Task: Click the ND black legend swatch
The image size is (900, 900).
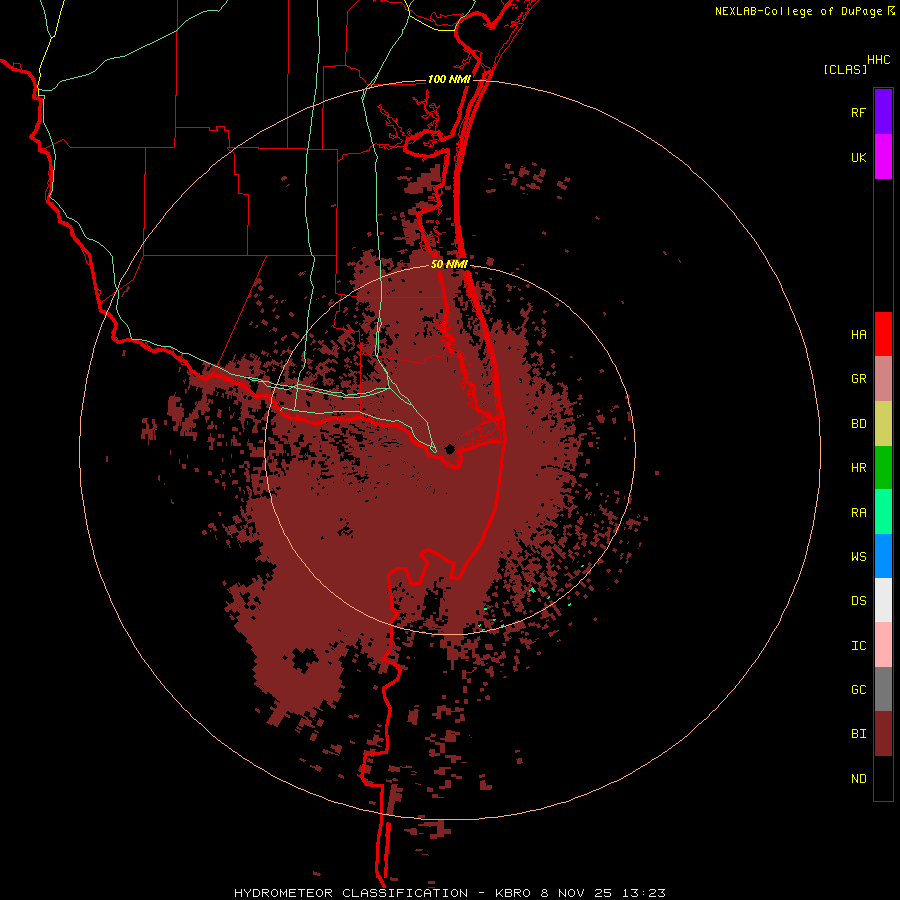Action: (x=883, y=778)
